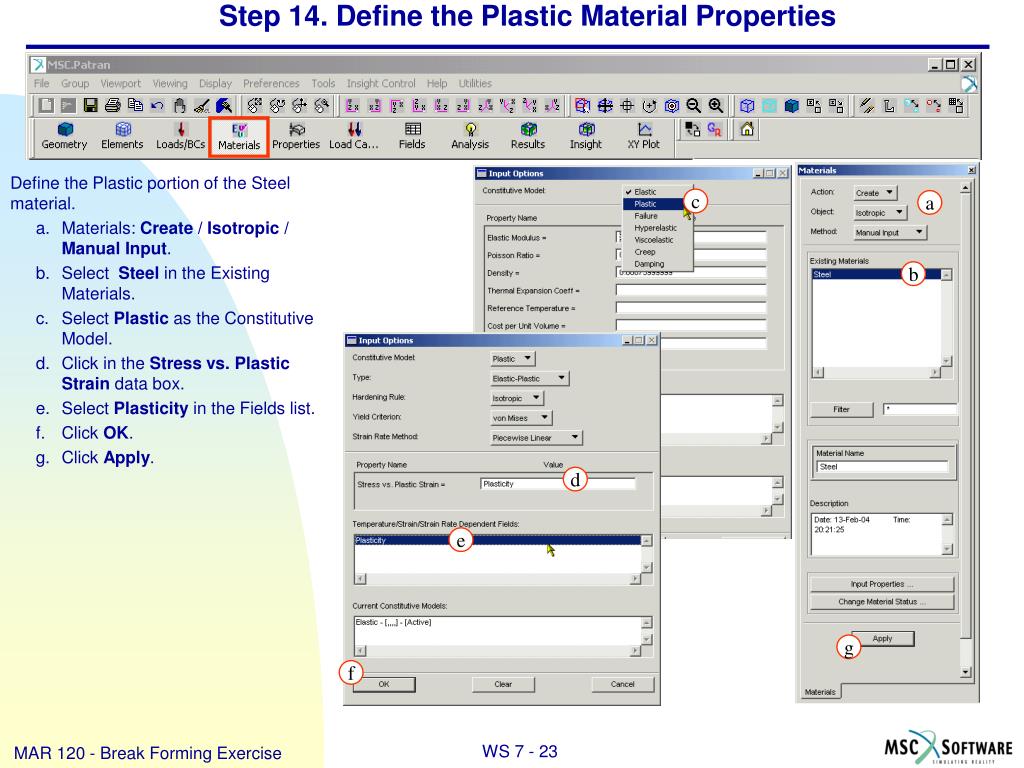Screen dimensions: 1024x768
Task: Click the File New toolbar icon
Action: click(x=46, y=105)
